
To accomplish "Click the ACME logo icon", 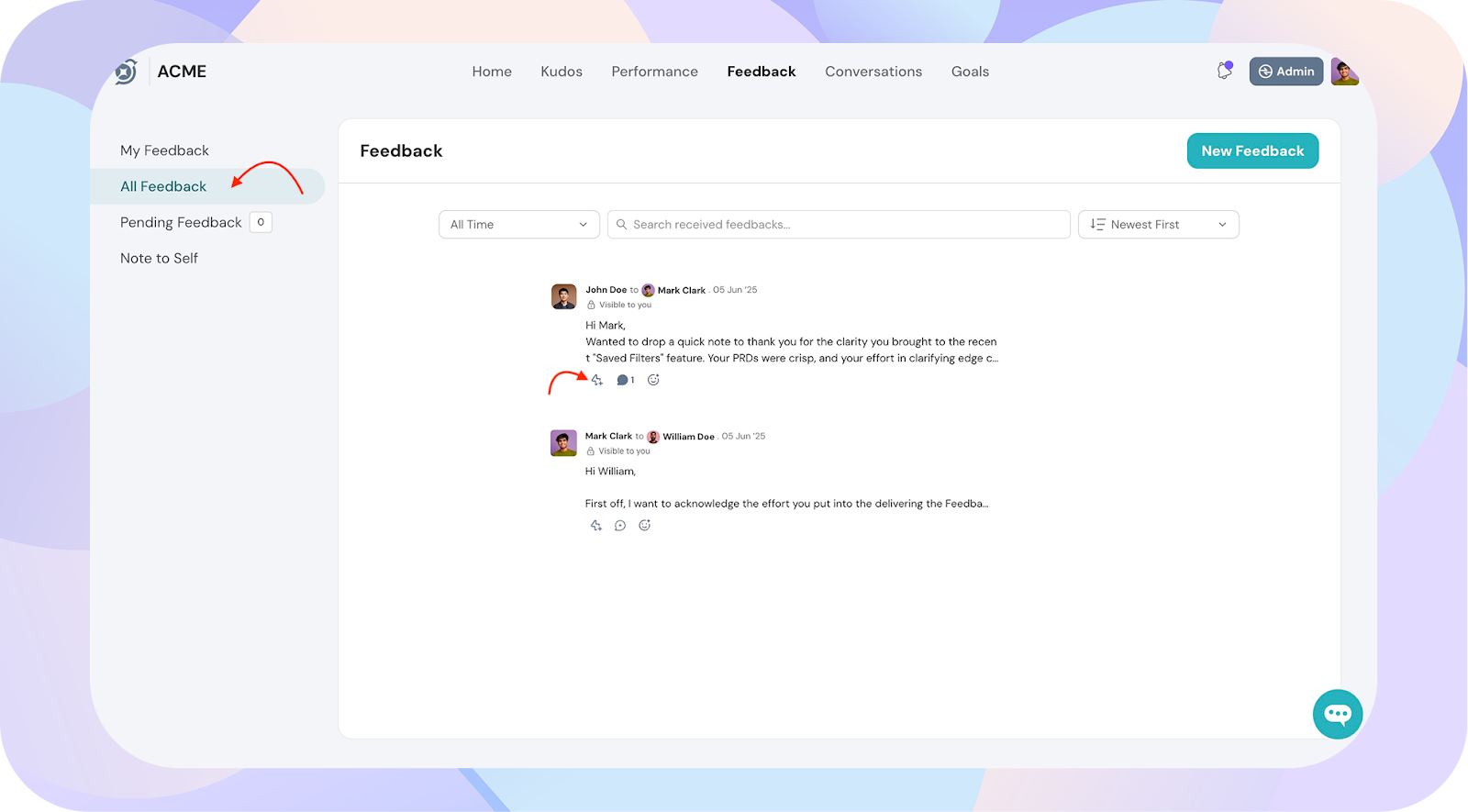I will tap(127, 72).
